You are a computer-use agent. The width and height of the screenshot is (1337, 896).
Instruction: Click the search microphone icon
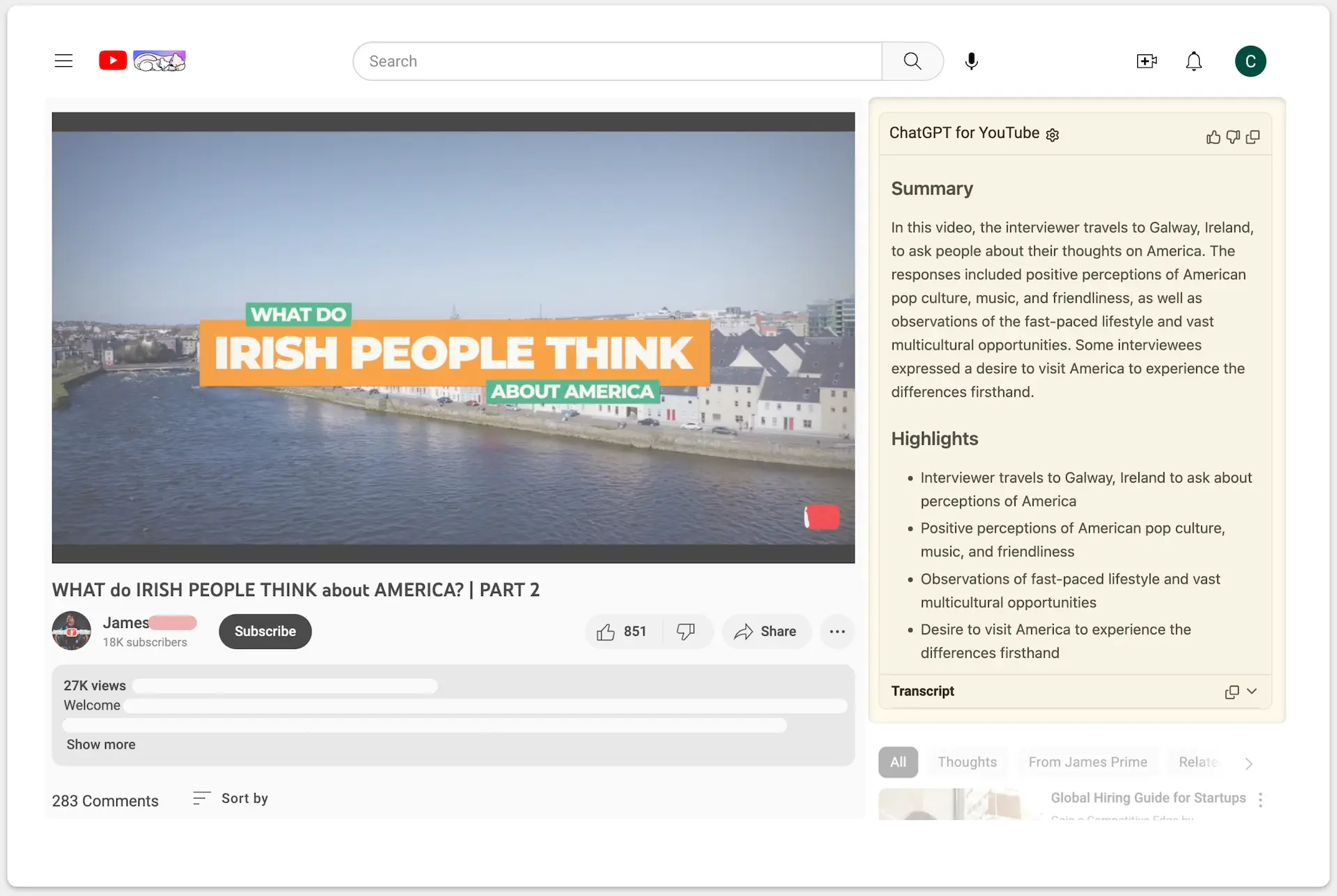tap(971, 61)
